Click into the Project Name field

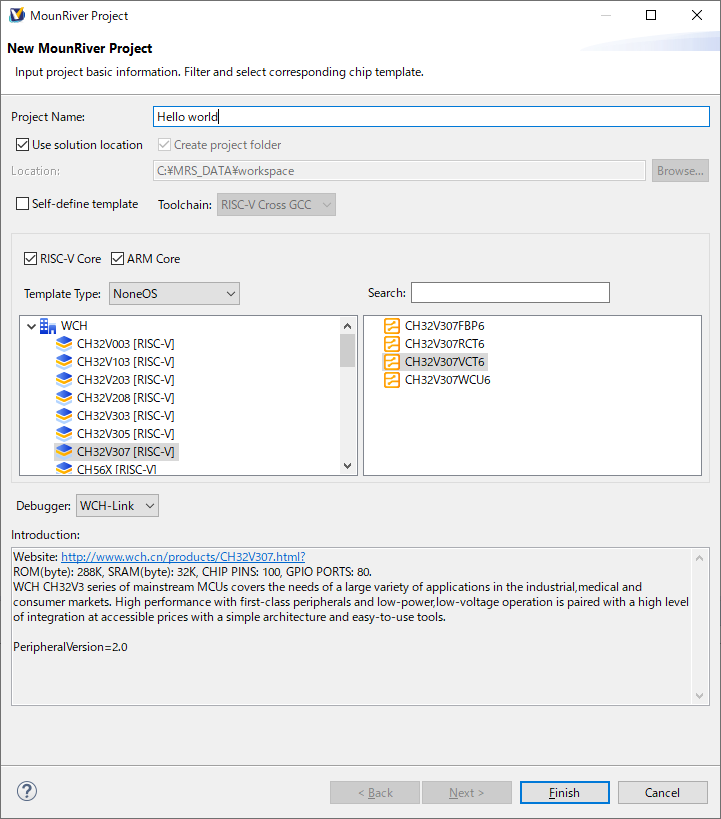coord(432,116)
